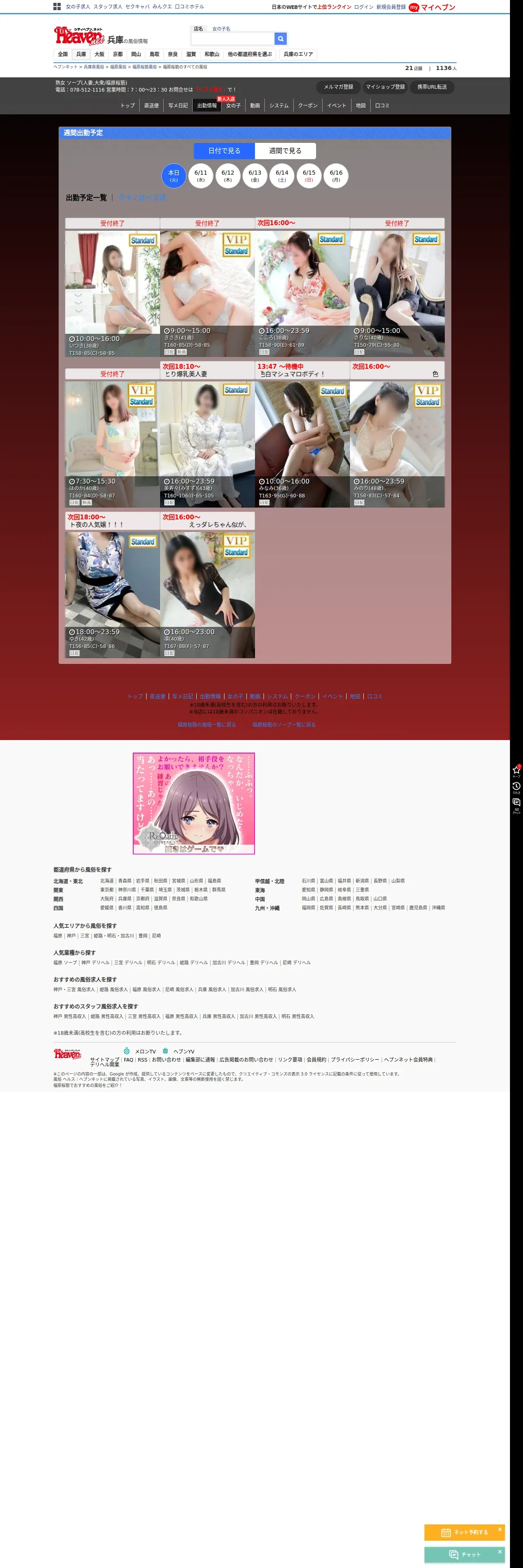This screenshot has width=523, height=1568.
Task: Select the 店名 search tab
Action: tap(198, 28)
